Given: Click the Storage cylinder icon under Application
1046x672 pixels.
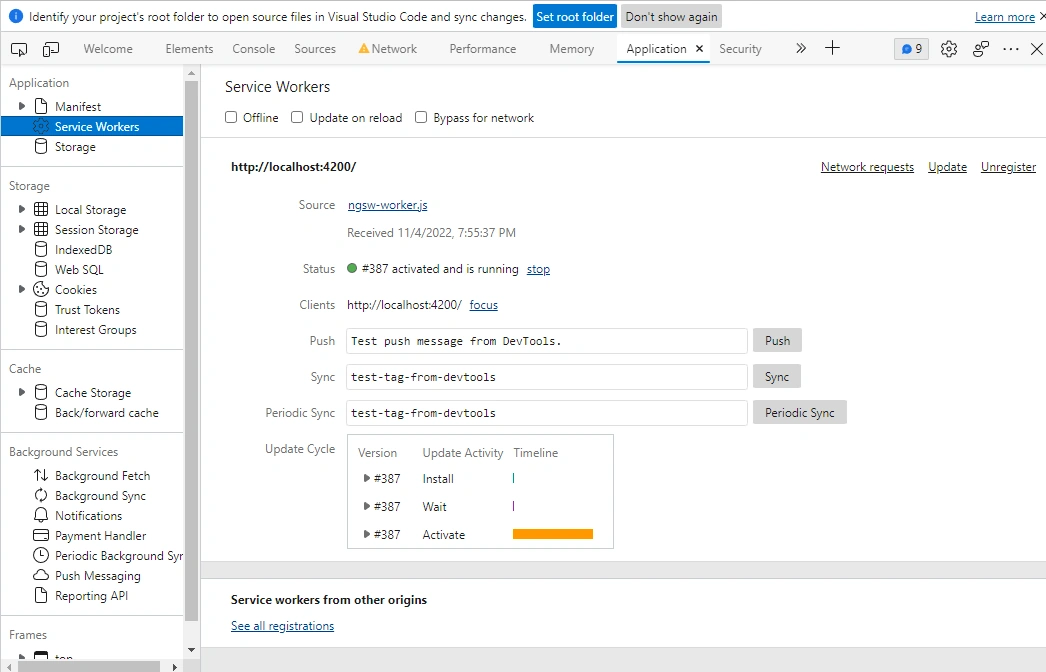Looking at the screenshot, I should tap(41, 146).
